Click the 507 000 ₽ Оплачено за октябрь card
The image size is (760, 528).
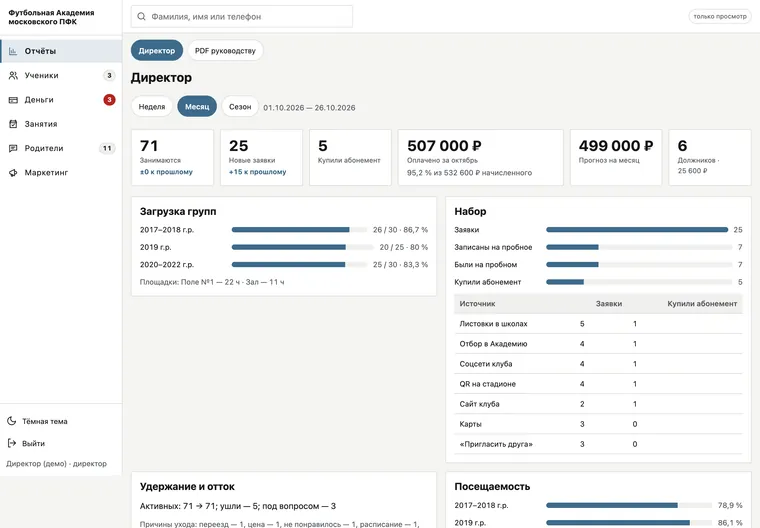(x=480, y=157)
